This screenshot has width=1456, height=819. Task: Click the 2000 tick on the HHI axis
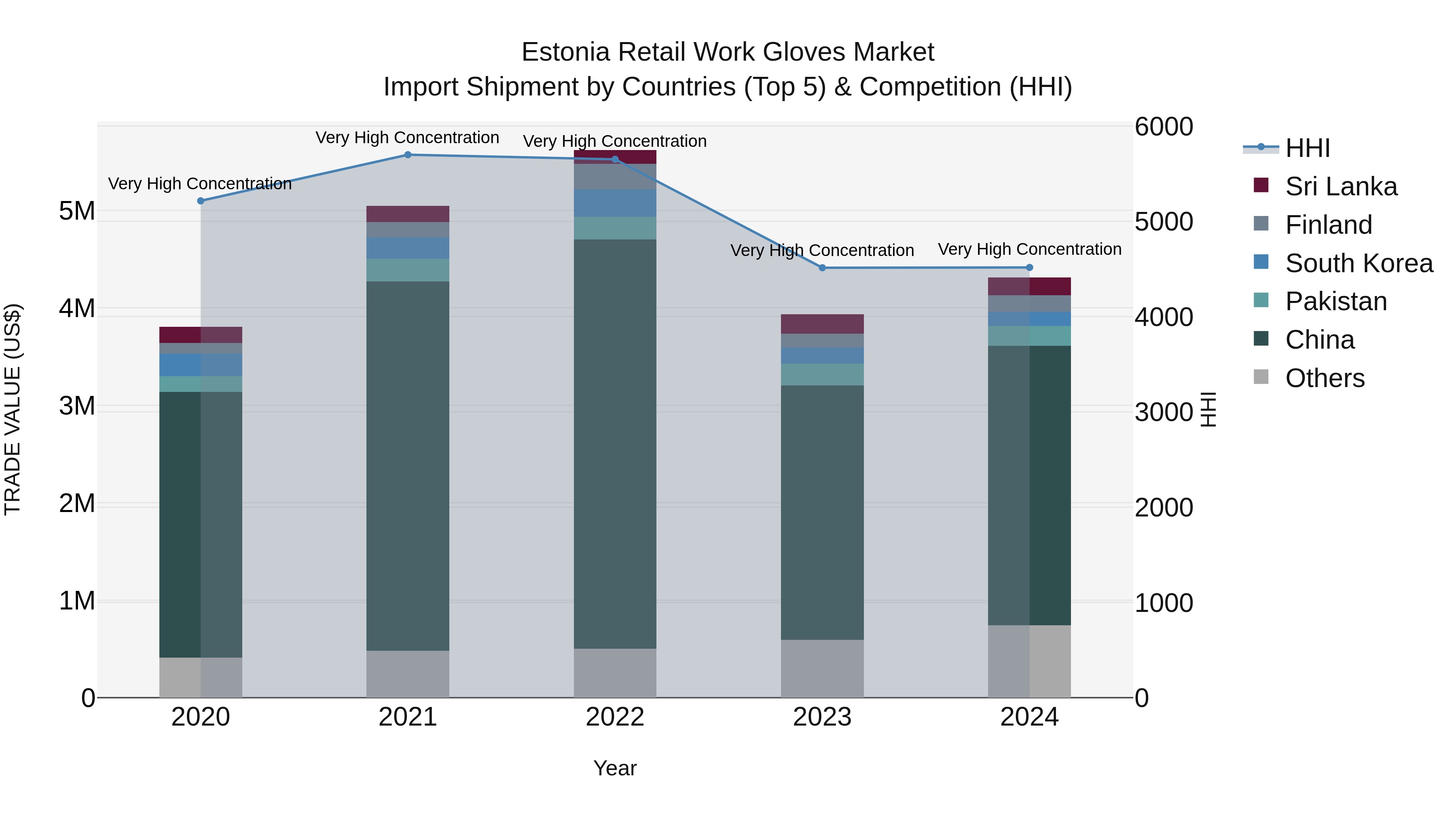[x=1164, y=508]
